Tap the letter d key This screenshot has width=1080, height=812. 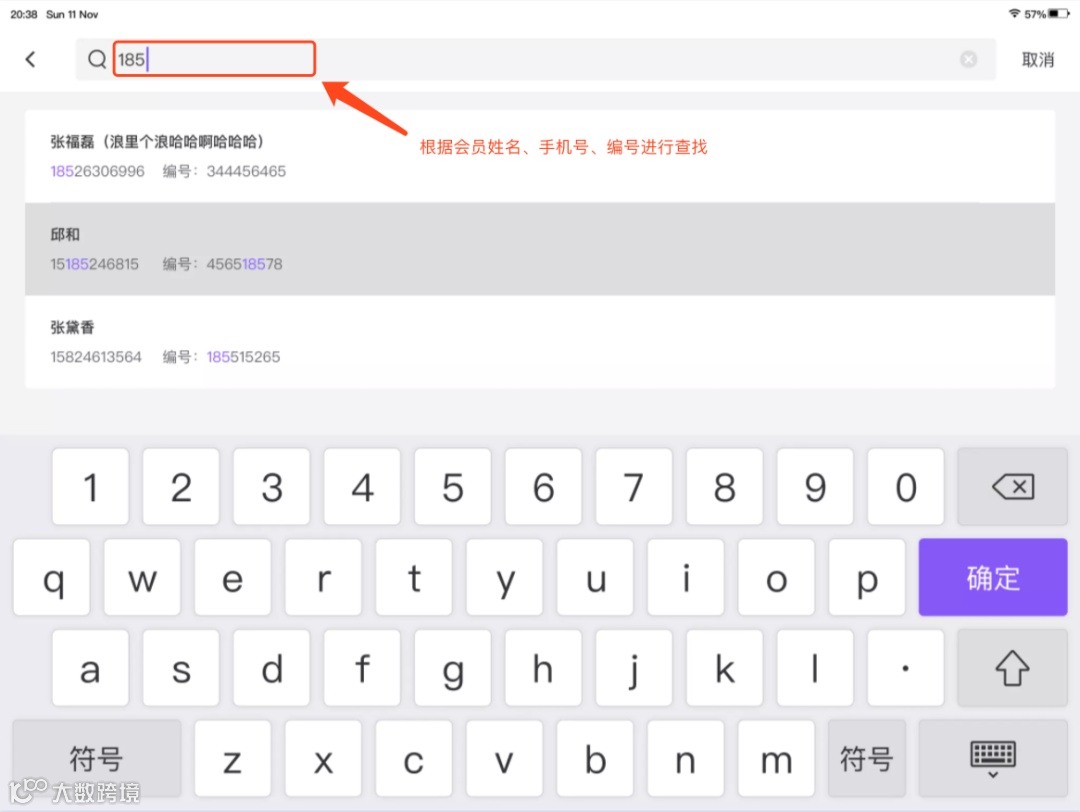pyautogui.click(x=271, y=667)
